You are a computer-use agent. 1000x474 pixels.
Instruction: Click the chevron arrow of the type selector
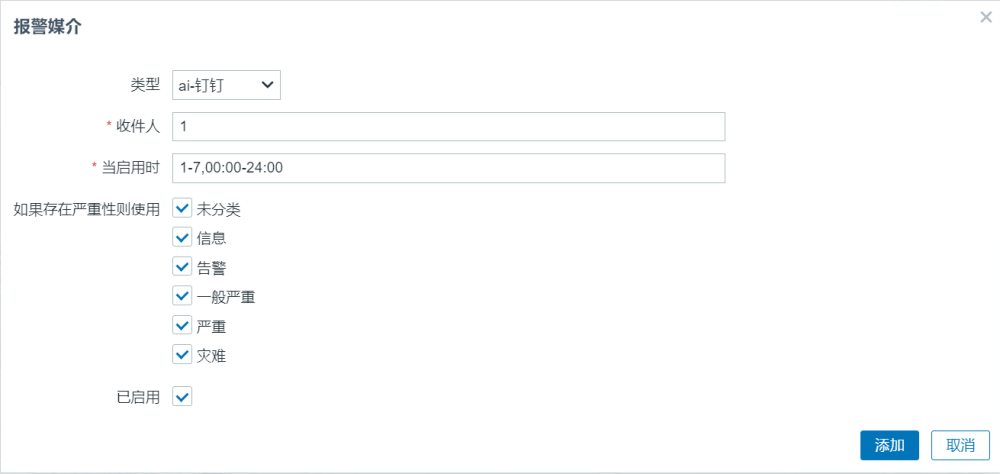tap(268, 85)
